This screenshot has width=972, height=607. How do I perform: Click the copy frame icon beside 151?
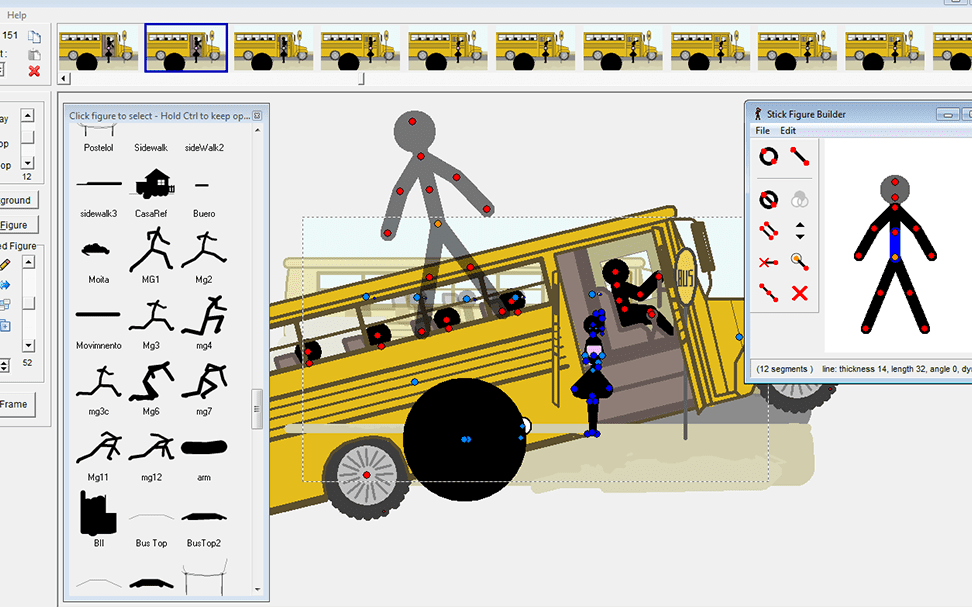[34, 37]
